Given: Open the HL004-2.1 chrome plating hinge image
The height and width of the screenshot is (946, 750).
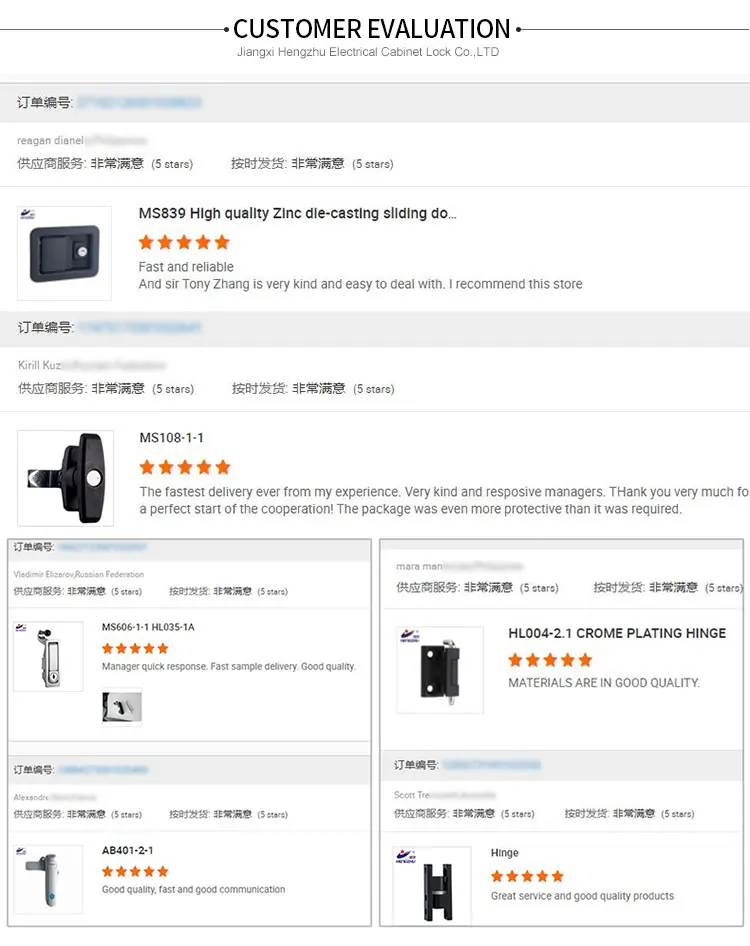Looking at the screenshot, I should tap(440, 670).
